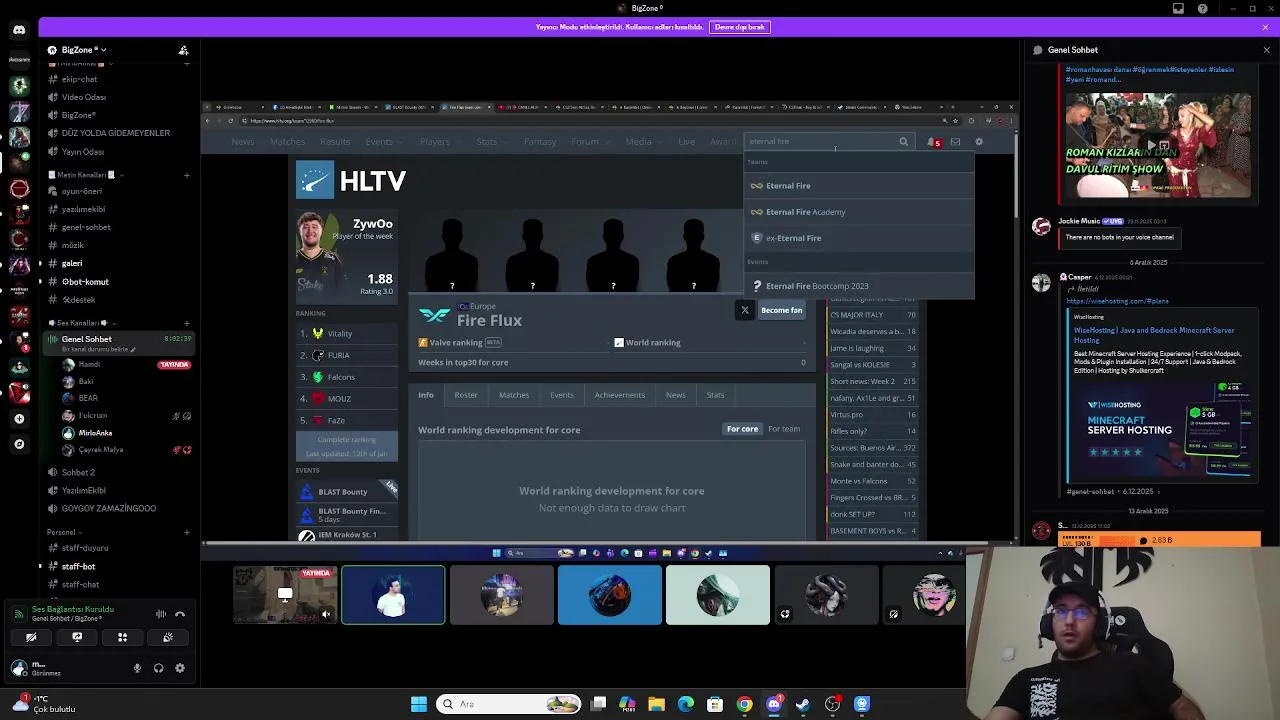Open the soundboard button
Screen dimensions: 1280x720
coord(168,637)
